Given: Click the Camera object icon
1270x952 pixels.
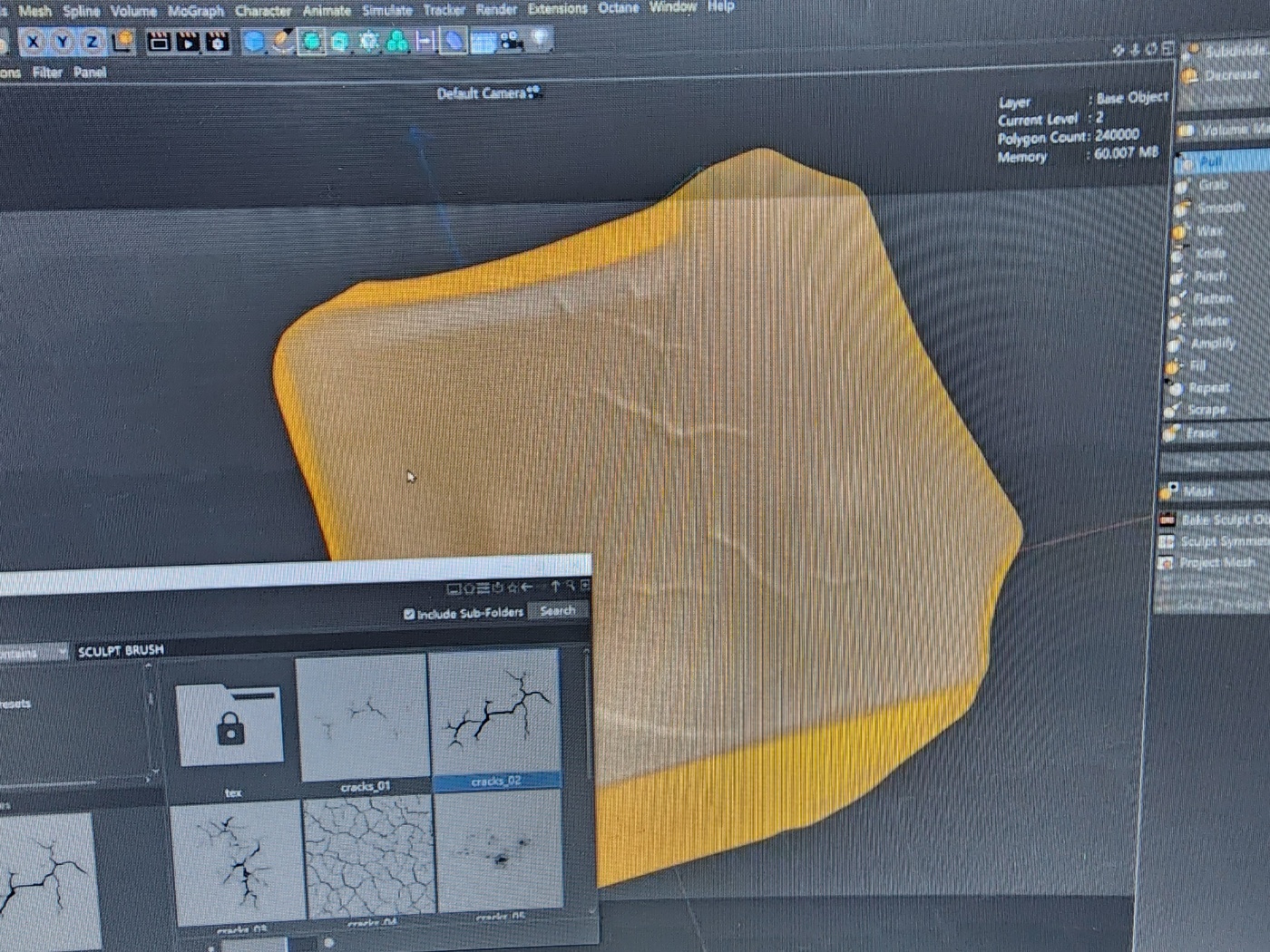Looking at the screenshot, I should coord(512,40).
